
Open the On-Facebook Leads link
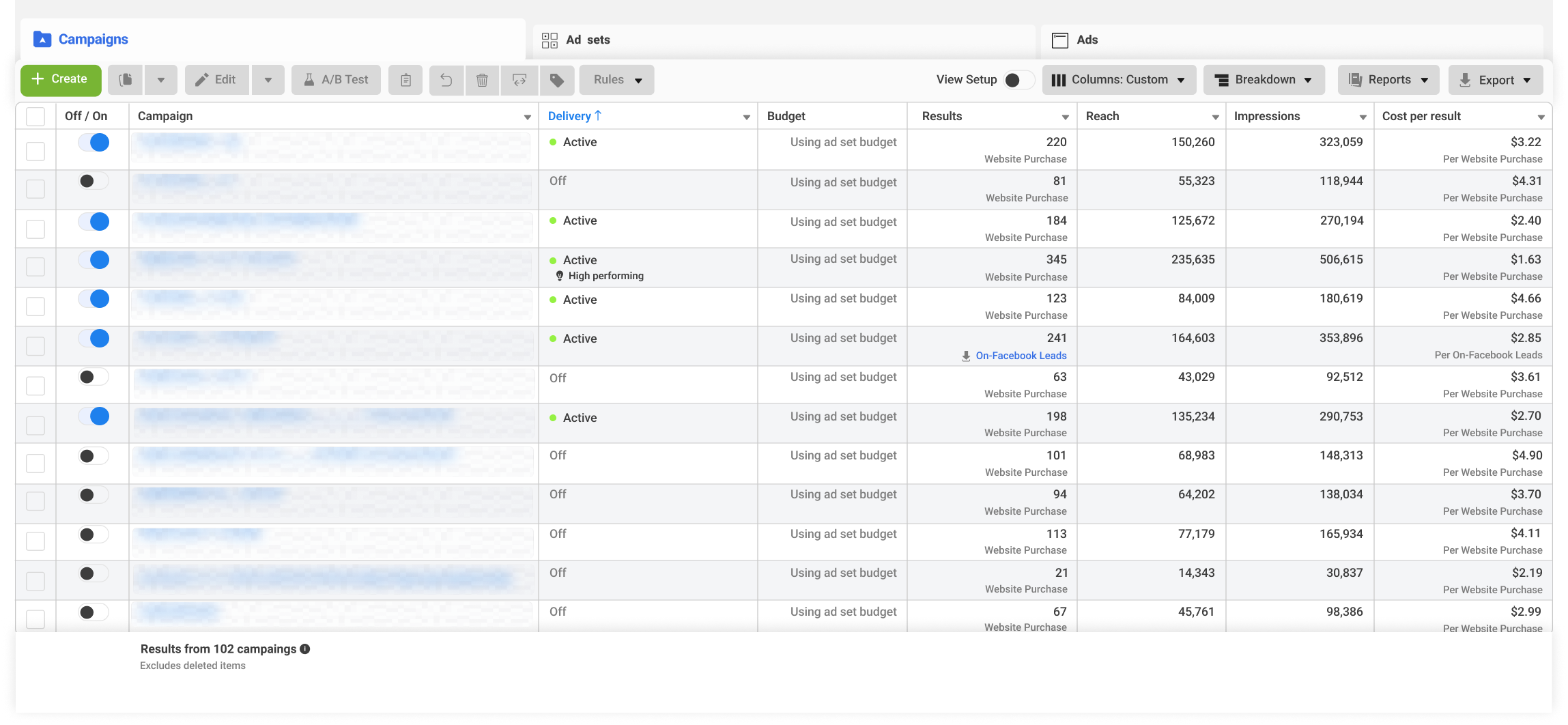pos(1021,356)
